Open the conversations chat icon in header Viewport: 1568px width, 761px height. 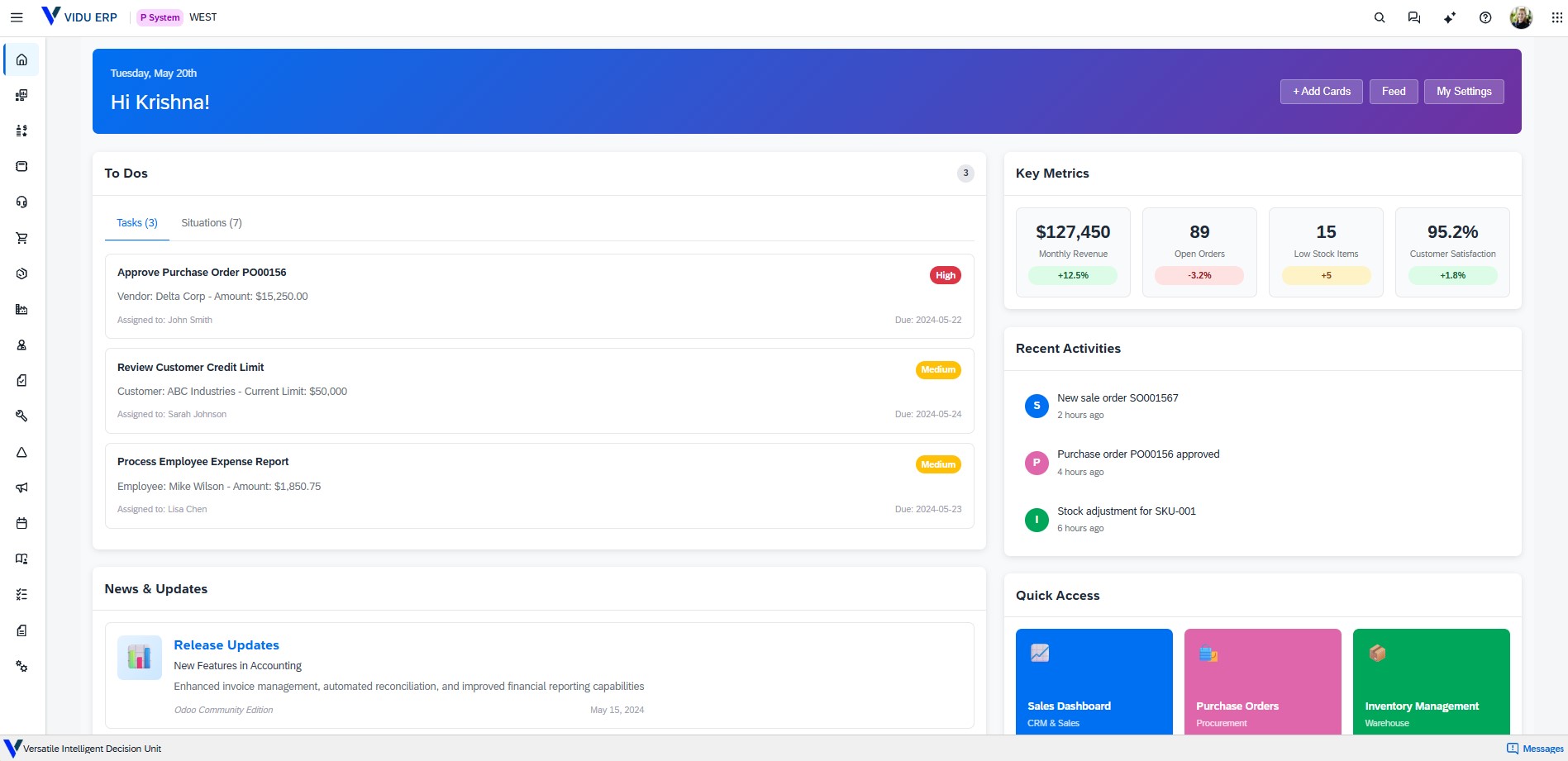point(1414,17)
